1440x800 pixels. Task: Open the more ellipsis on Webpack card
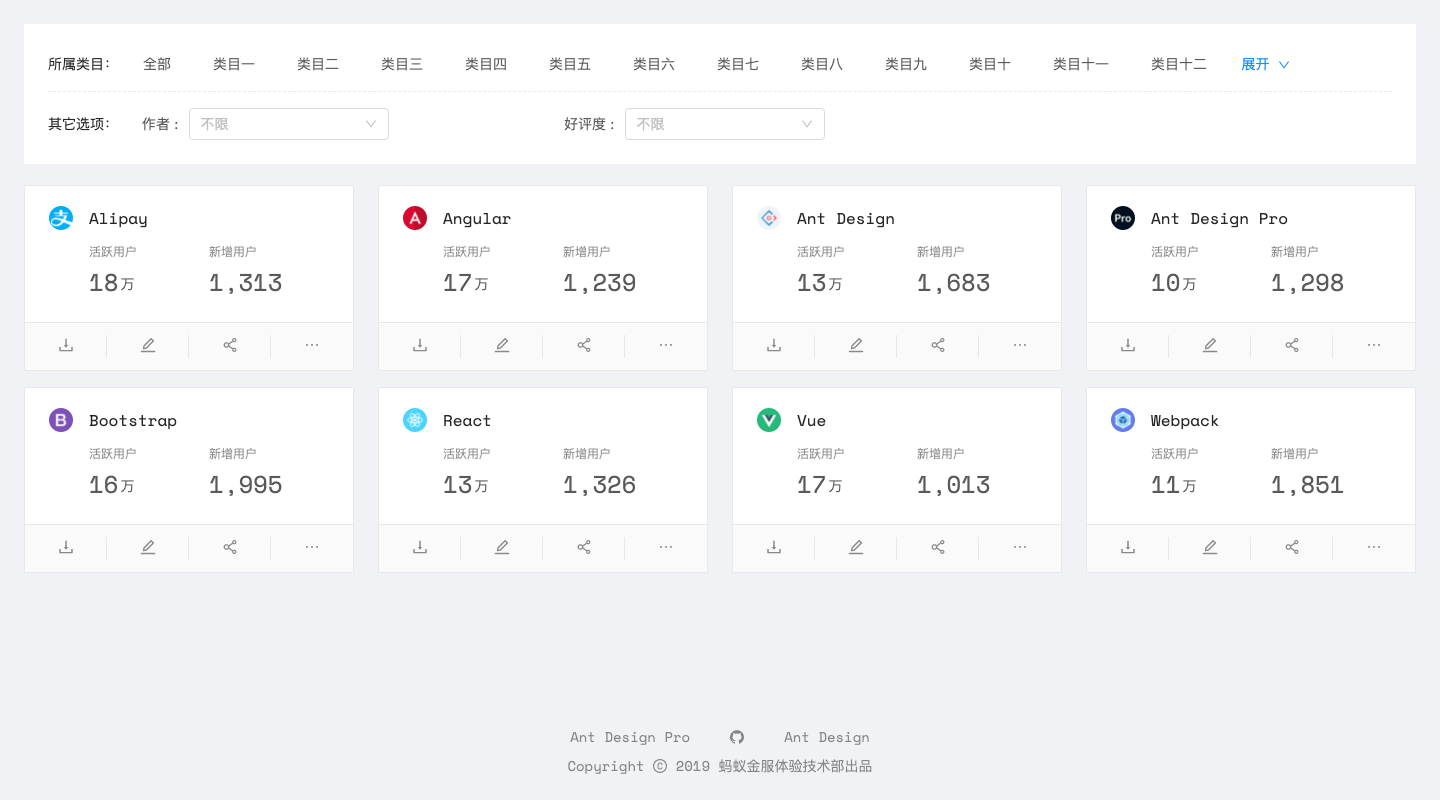(1374, 547)
